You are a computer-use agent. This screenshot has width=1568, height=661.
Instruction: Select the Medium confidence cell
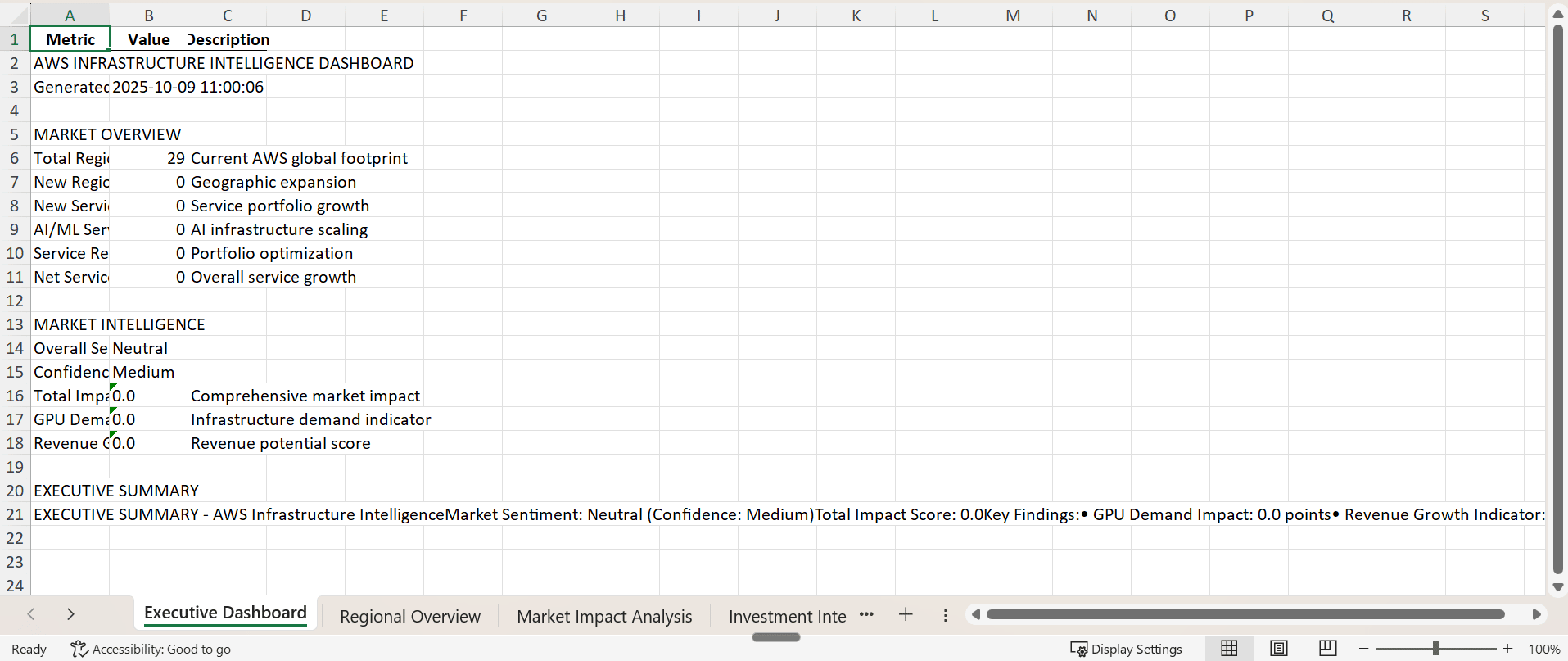tap(149, 372)
